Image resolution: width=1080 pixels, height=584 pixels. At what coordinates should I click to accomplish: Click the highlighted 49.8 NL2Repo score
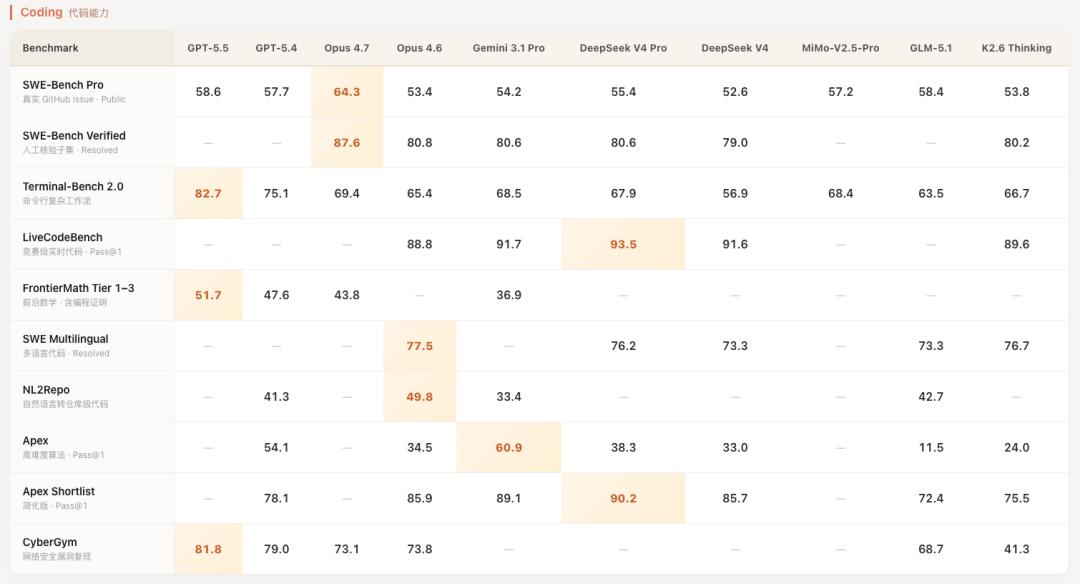pyautogui.click(x=420, y=397)
